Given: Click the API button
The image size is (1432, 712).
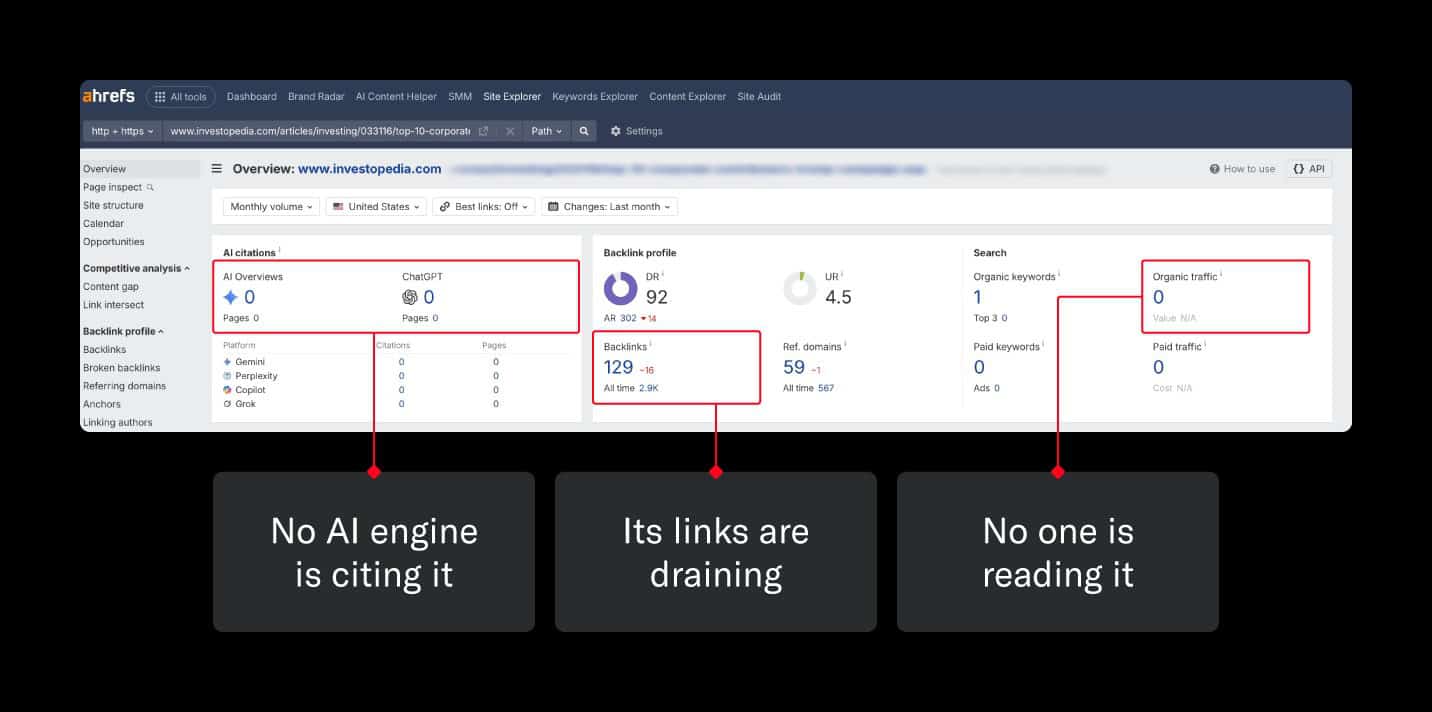Looking at the screenshot, I should click(1309, 169).
